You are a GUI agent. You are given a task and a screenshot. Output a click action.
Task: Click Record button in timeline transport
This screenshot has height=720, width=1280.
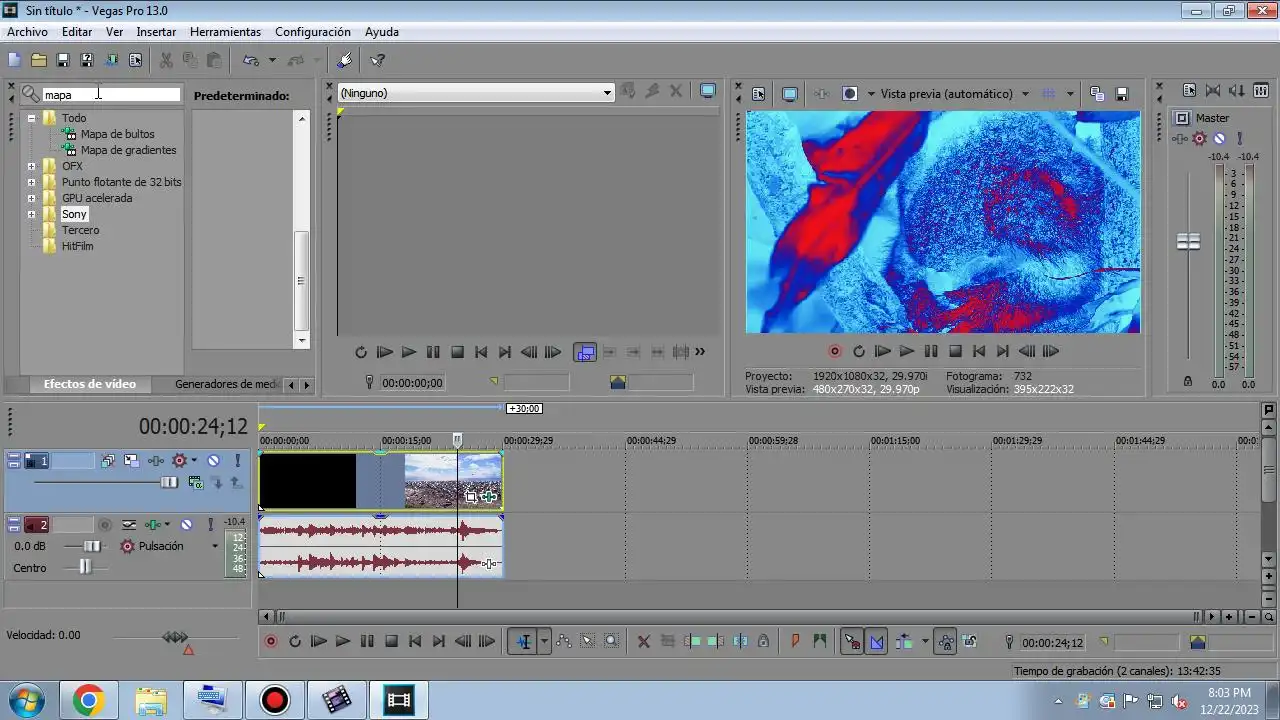coord(271,642)
